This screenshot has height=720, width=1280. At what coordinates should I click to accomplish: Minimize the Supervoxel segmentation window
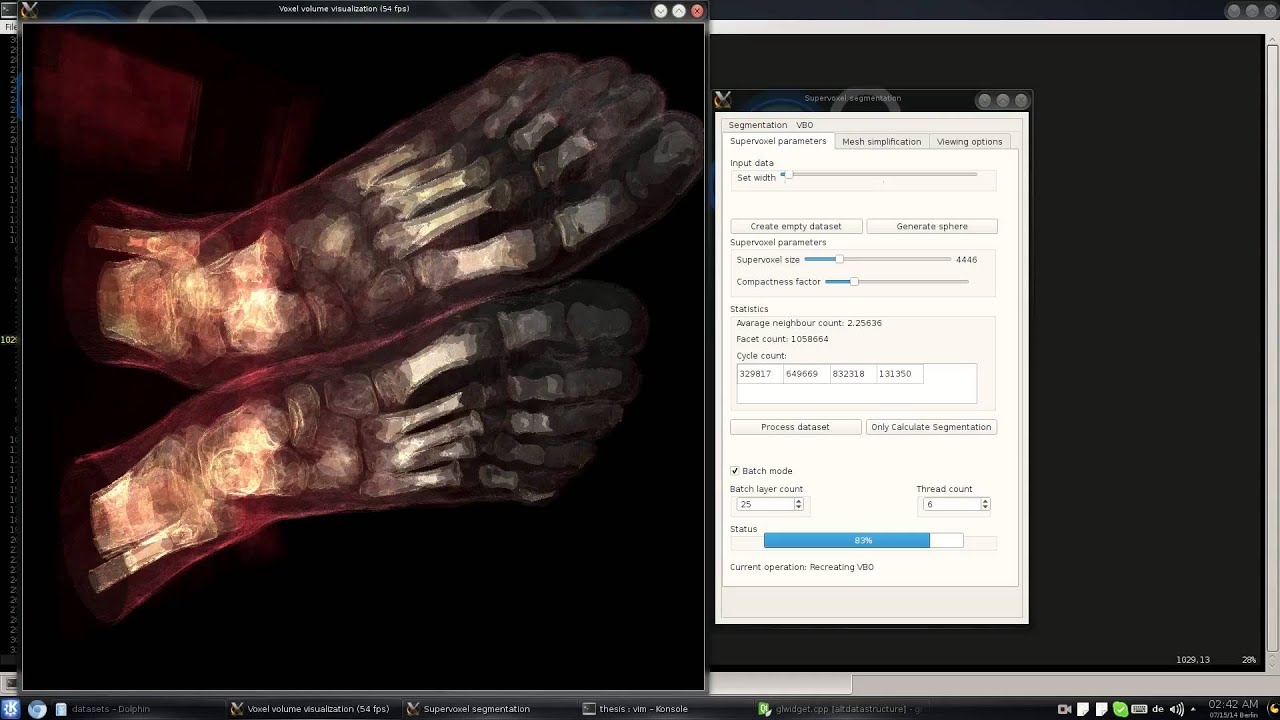pyautogui.click(x=985, y=100)
